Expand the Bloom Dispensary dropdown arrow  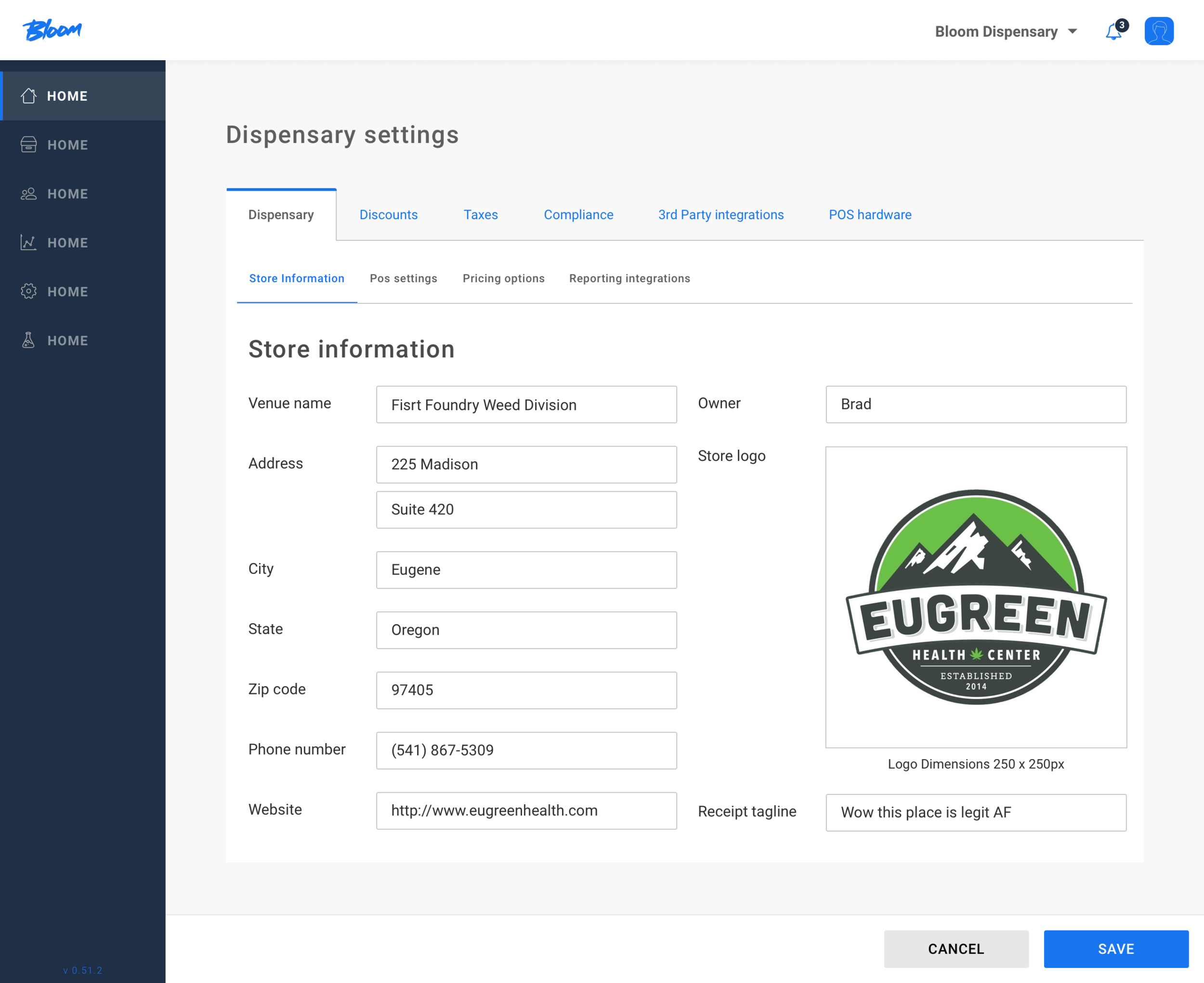pos(1072,32)
